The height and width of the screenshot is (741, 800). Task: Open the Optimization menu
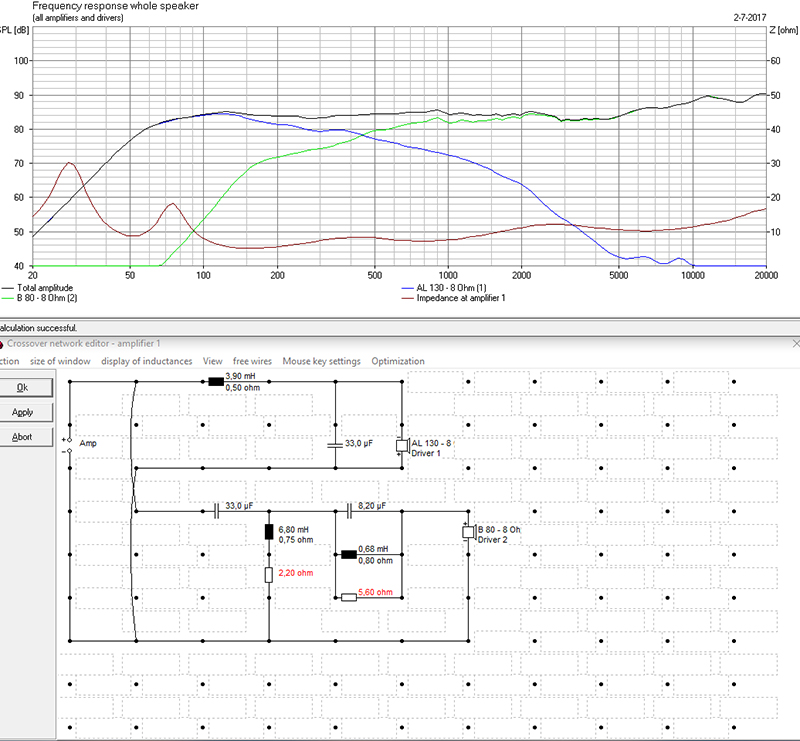[398, 361]
